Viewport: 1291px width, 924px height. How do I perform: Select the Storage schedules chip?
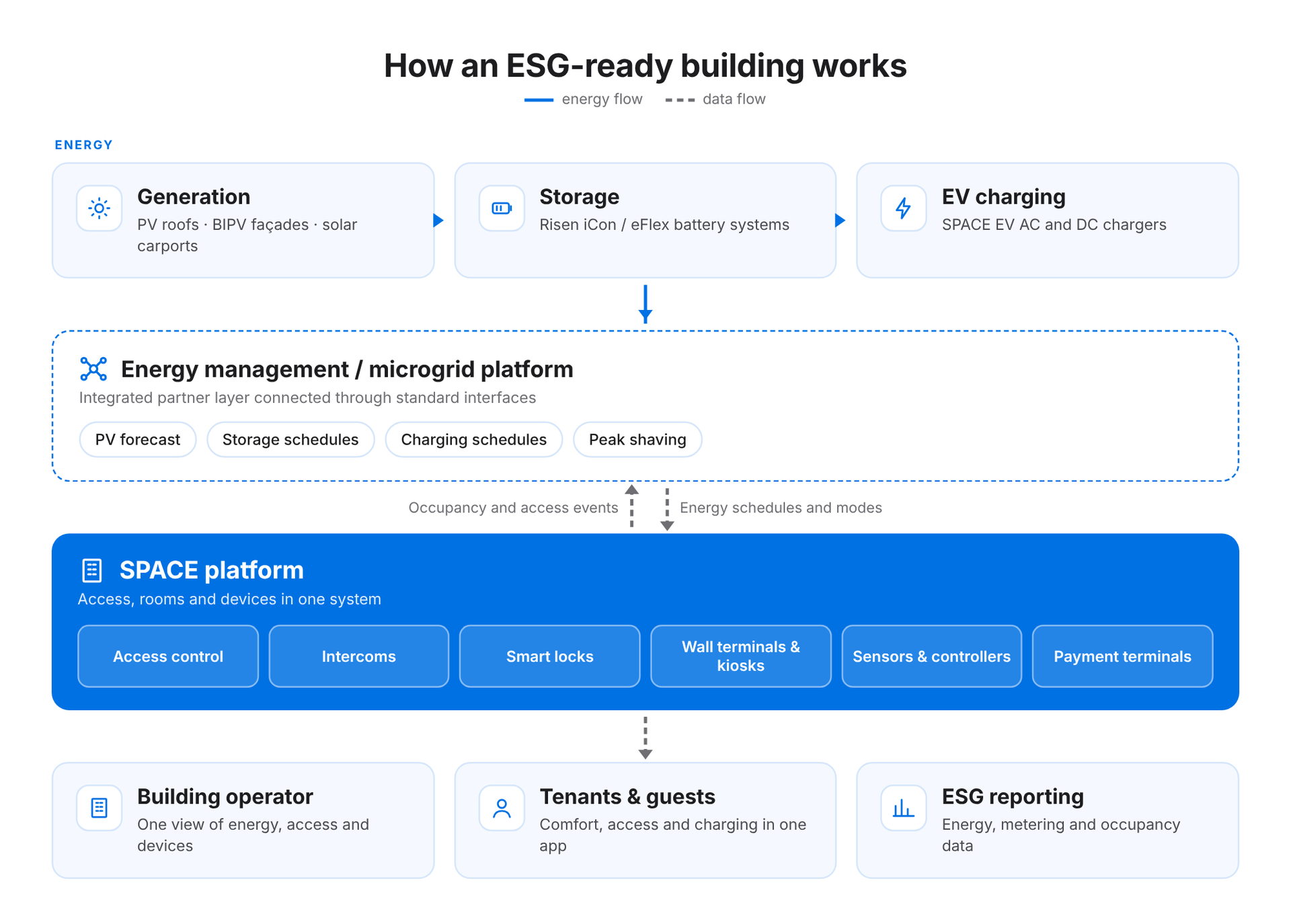tap(290, 440)
